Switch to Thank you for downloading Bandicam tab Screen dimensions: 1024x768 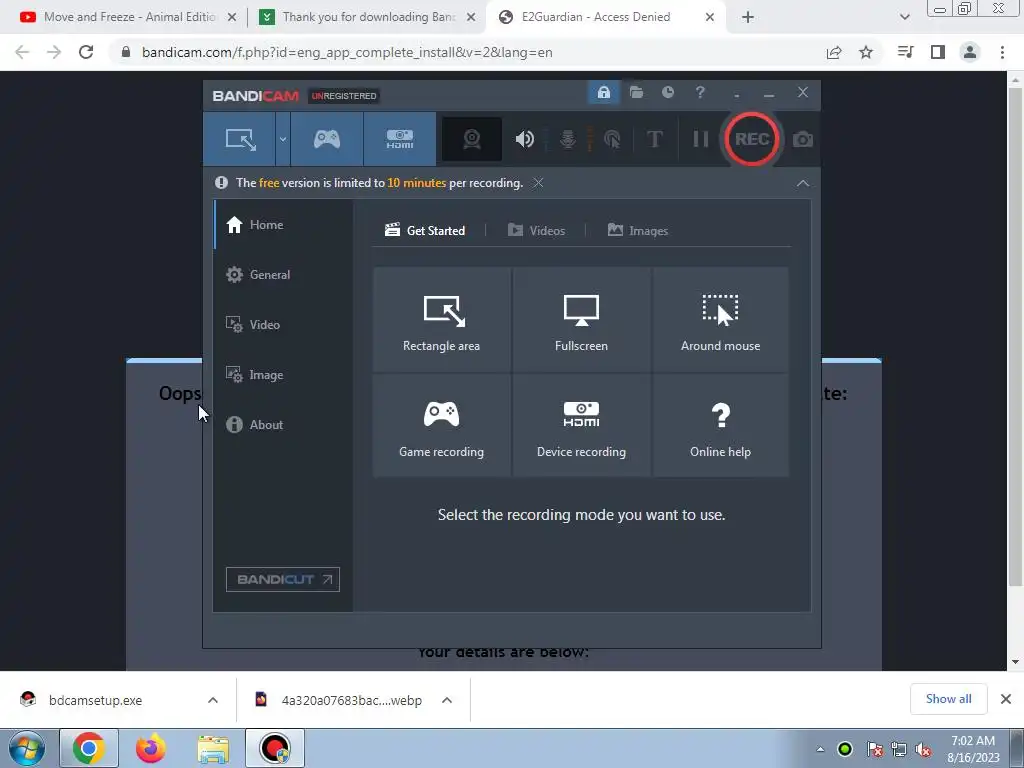(367, 17)
